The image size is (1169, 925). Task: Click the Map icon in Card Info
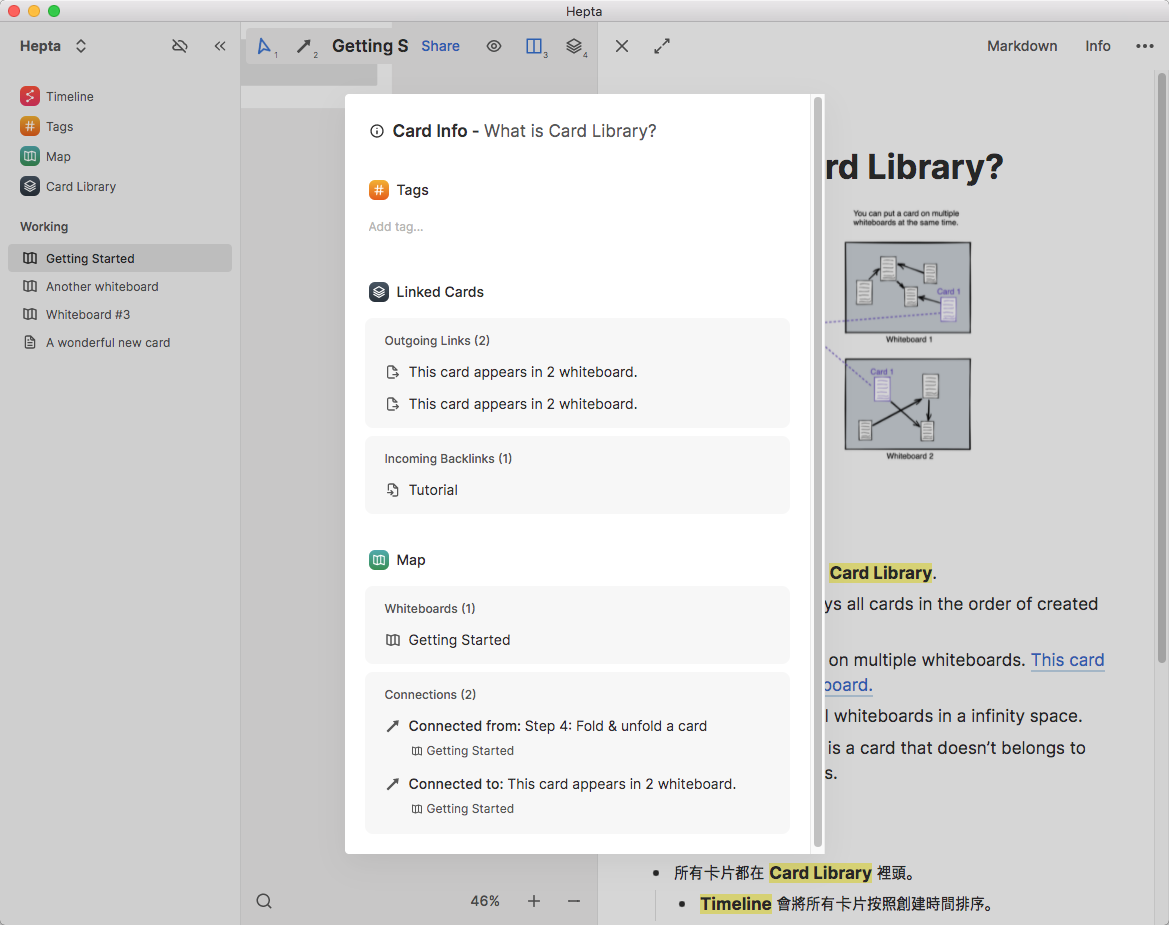point(379,560)
